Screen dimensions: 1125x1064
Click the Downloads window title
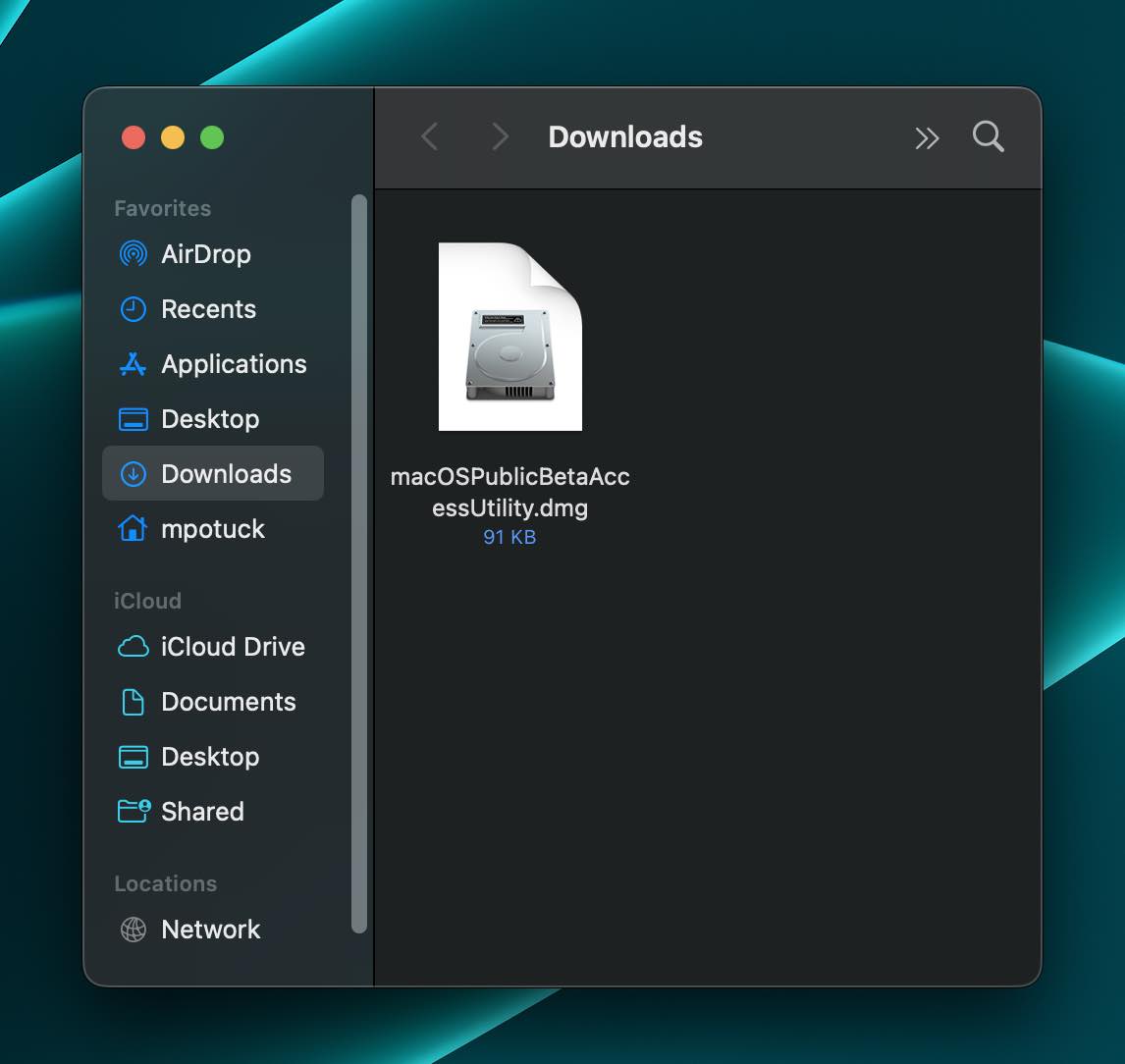click(x=624, y=137)
